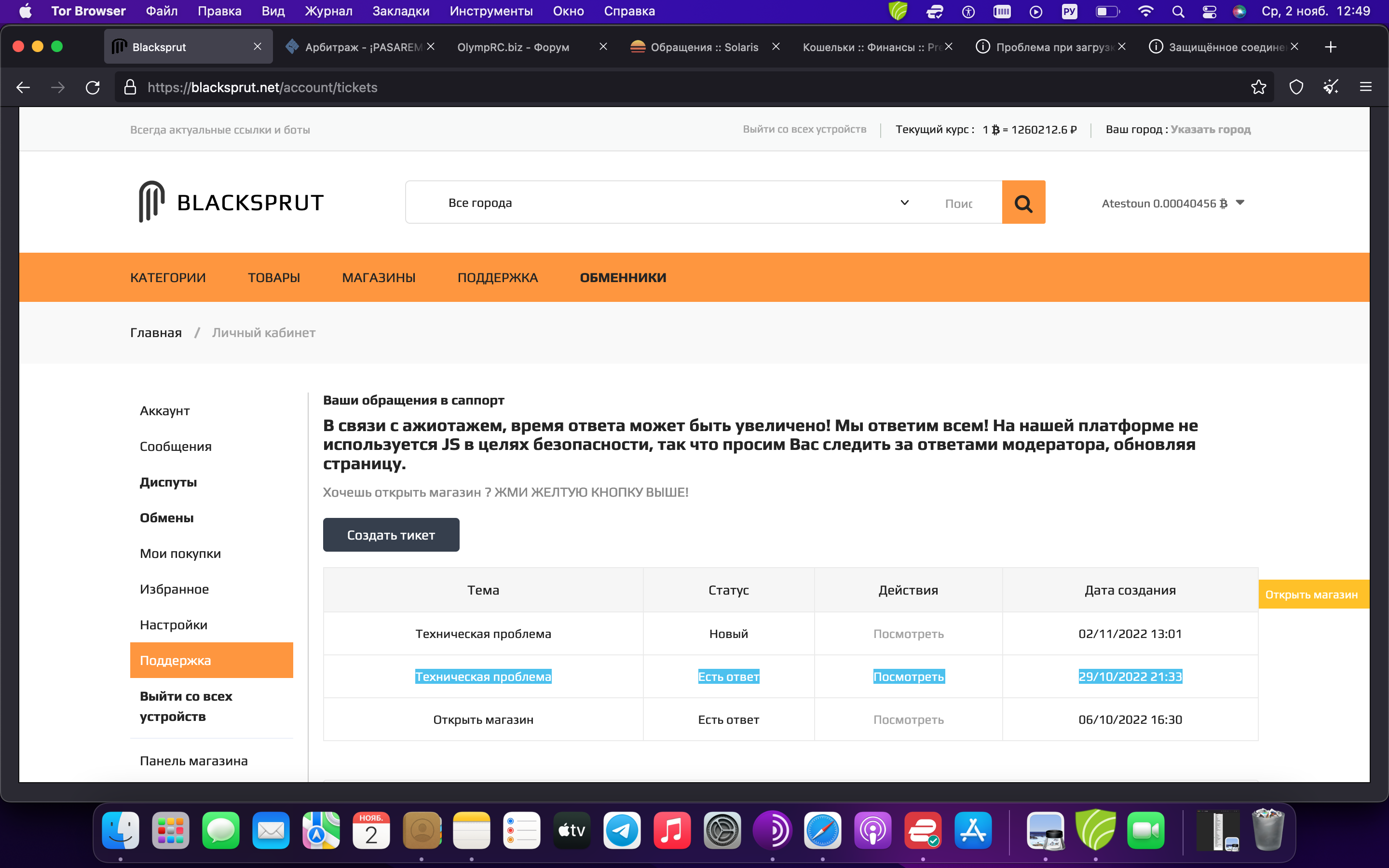Click the Создать тикет button

[x=391, y=534]
